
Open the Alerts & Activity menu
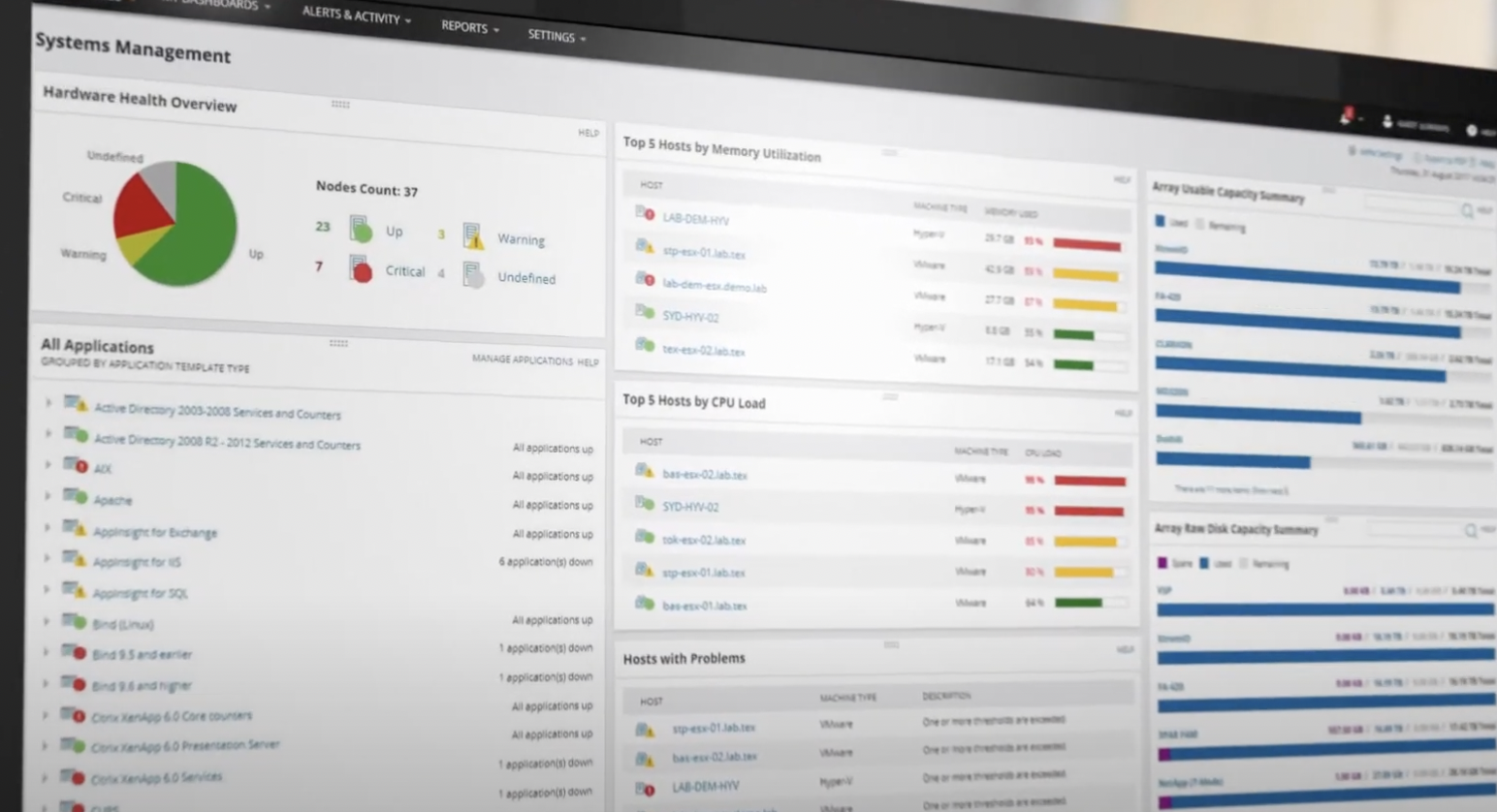pyautogui.click(x=356, y=16)
